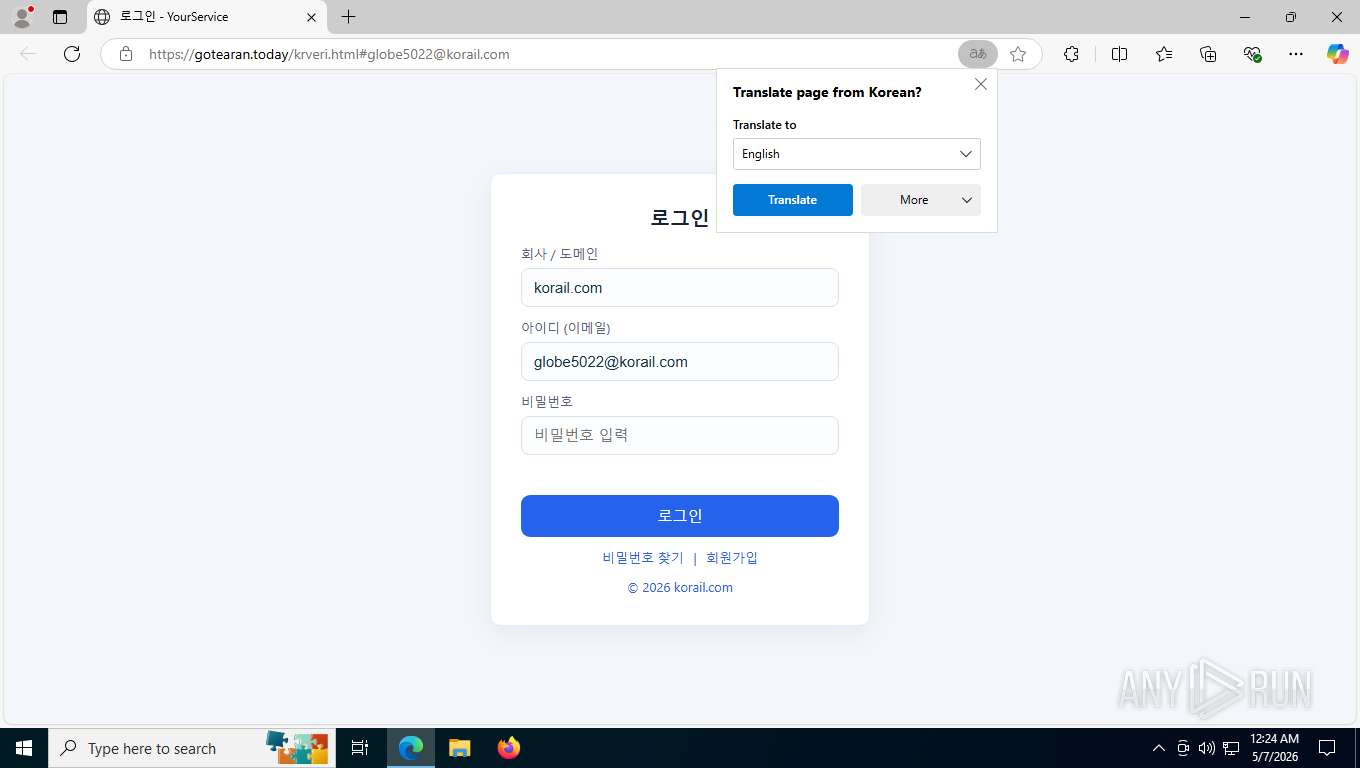Open Microsoft Edge from the taskbar

point(411,748)
